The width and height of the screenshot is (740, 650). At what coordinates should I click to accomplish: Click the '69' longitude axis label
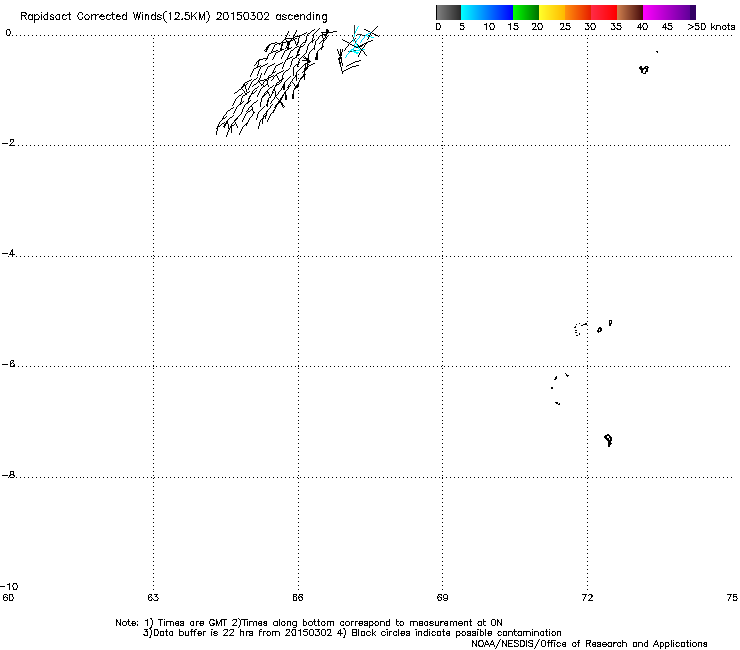[x=442, y=598]
